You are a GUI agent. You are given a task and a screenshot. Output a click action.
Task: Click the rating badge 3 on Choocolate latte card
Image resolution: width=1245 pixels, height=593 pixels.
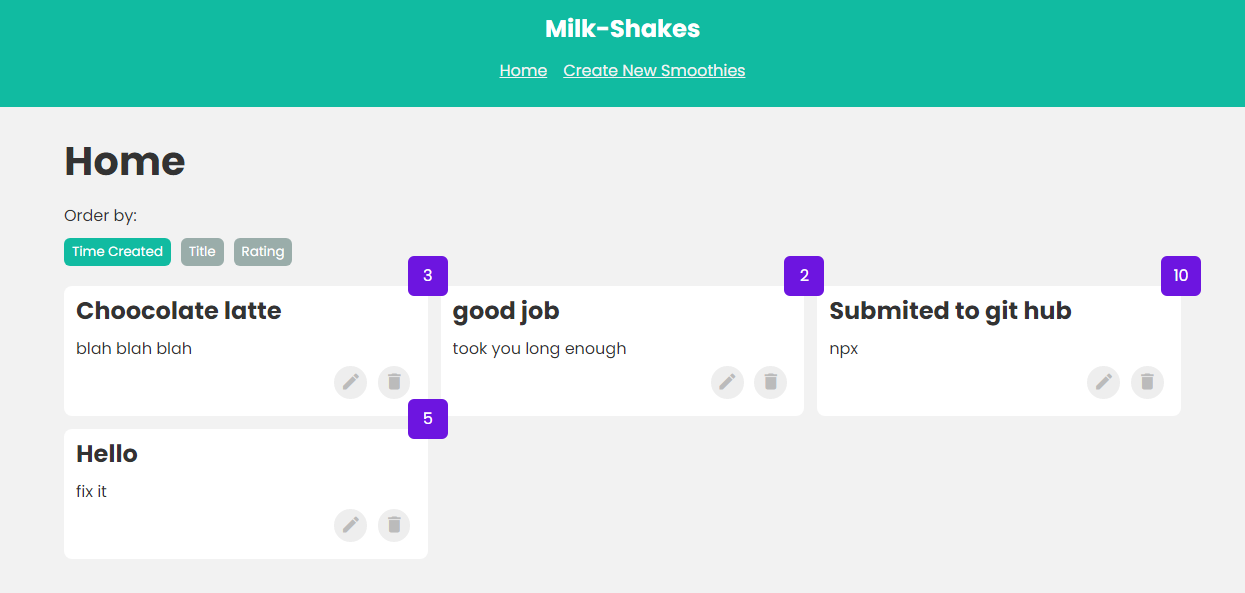[x=428, y=275]
